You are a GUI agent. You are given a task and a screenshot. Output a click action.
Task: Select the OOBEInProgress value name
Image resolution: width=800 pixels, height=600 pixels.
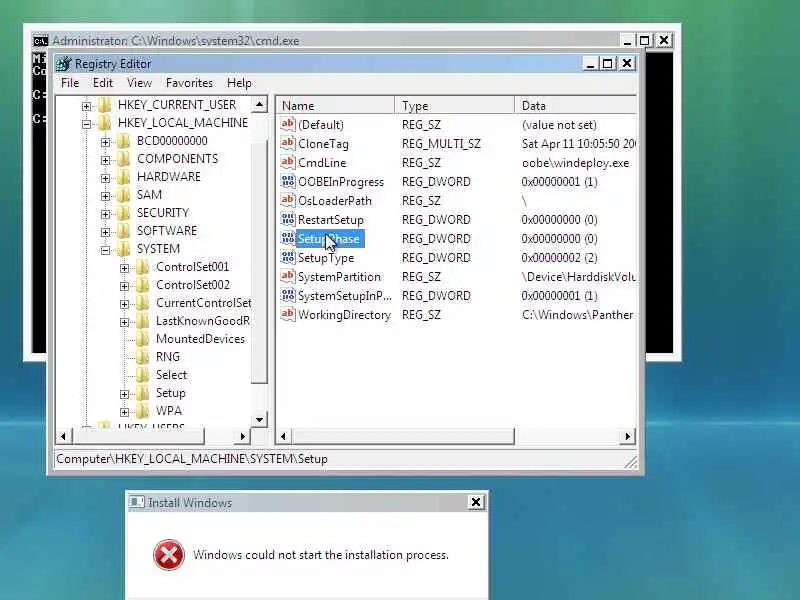pos(341,182)
